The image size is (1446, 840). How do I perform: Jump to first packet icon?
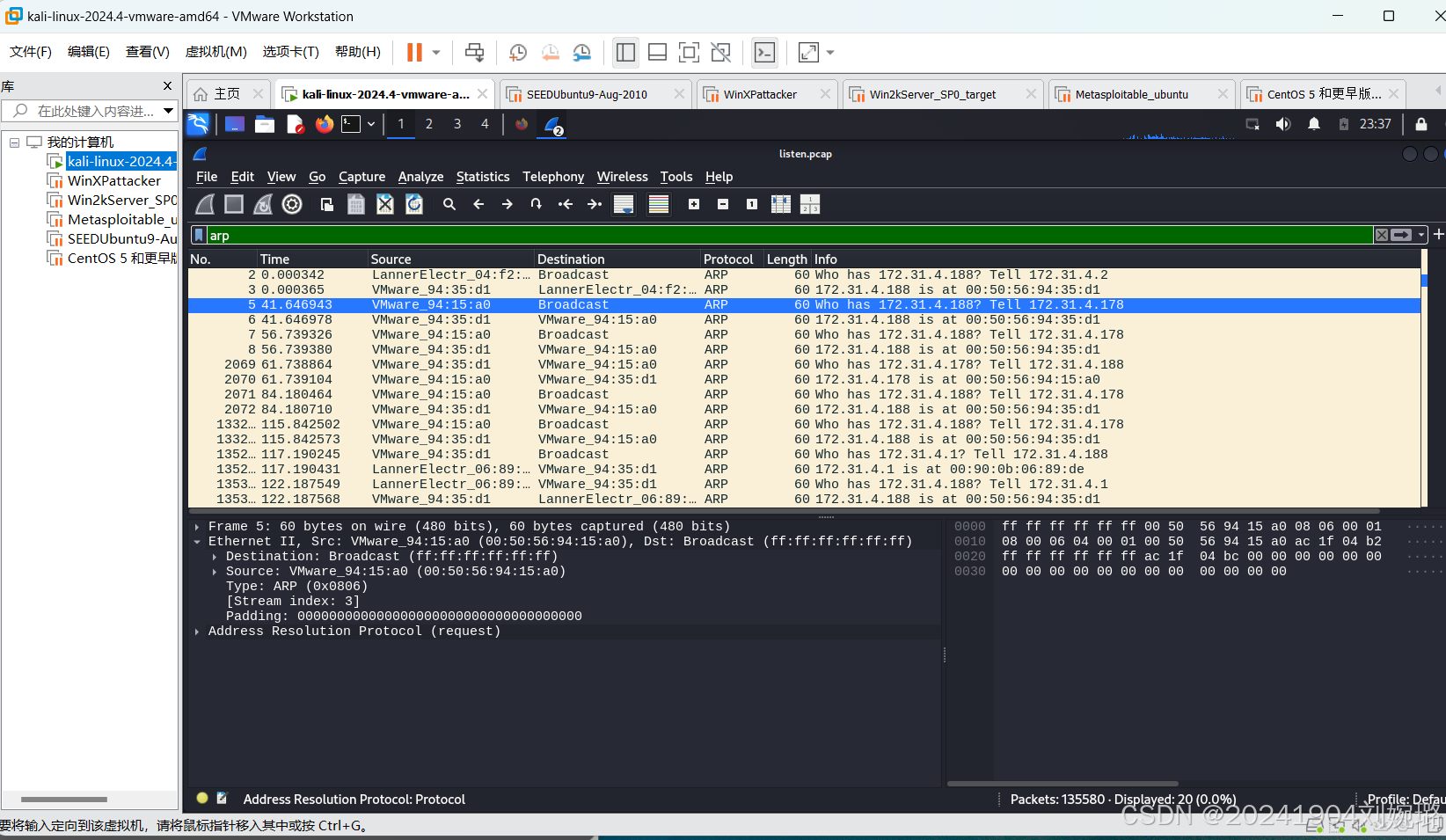[566, 204]
